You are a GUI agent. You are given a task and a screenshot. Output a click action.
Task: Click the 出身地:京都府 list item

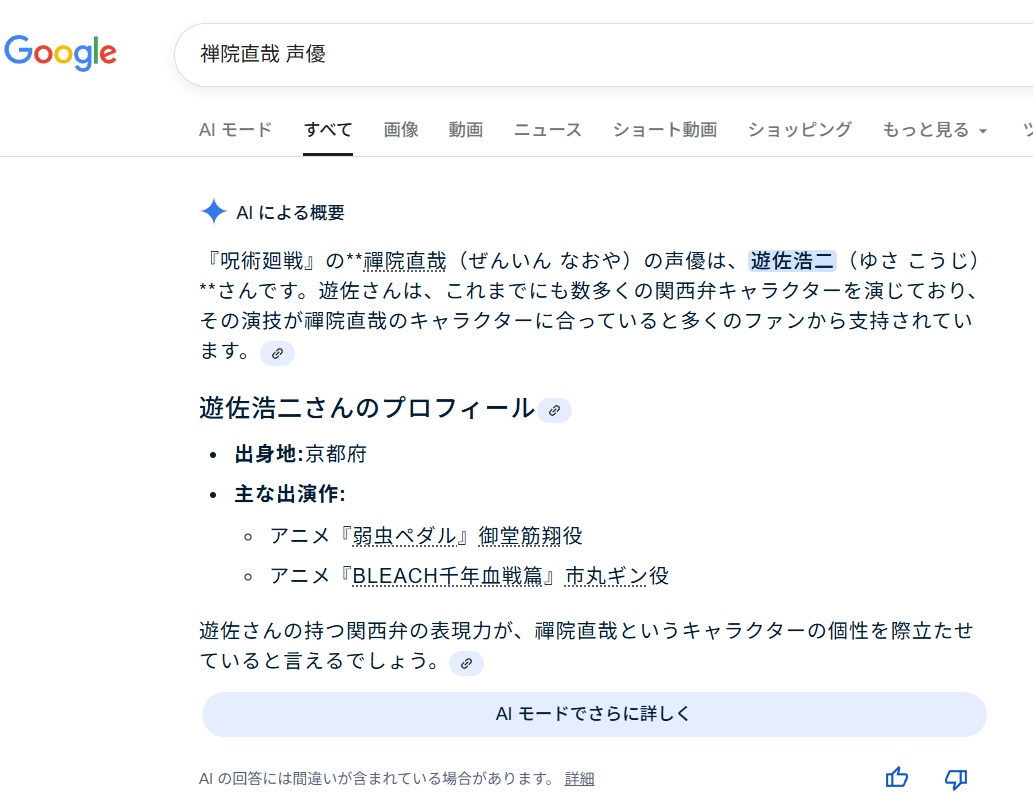(x=300, y=454)
